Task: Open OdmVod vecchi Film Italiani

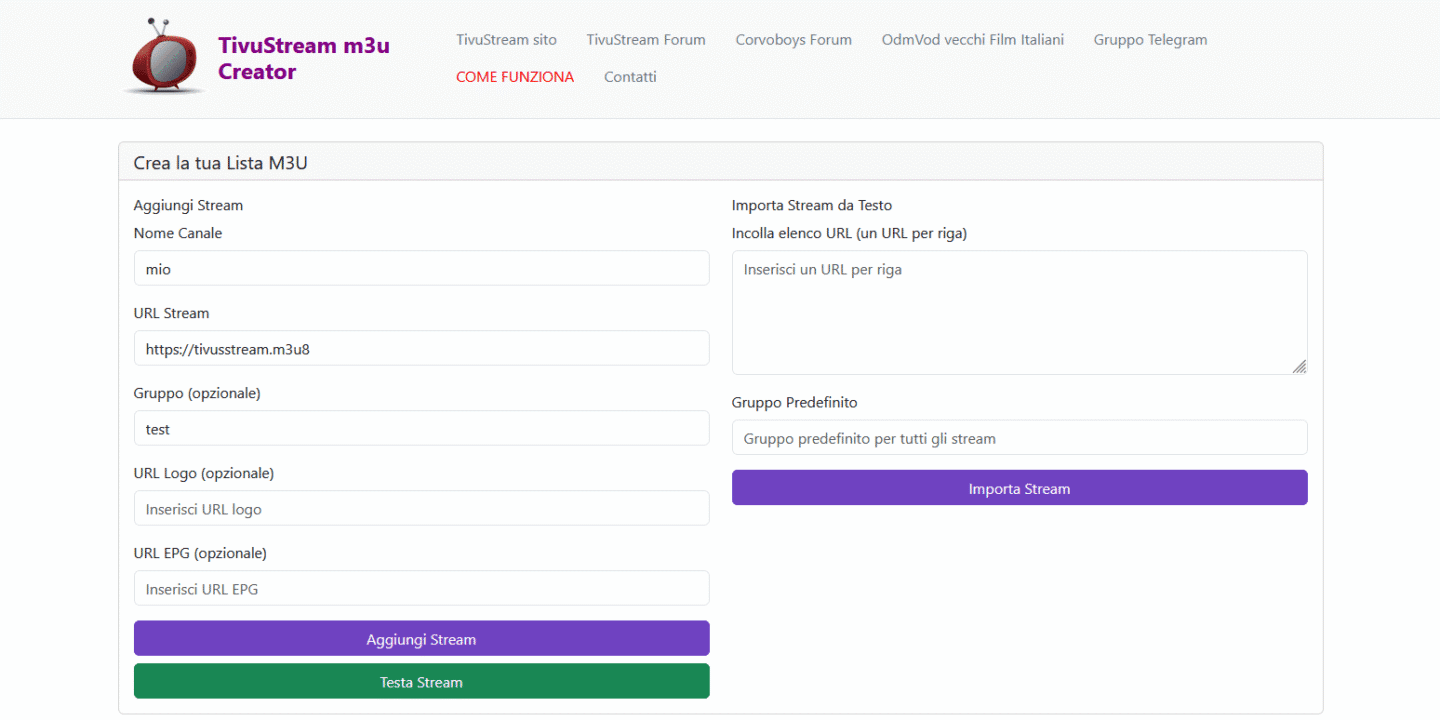Action: click(973, 40)
